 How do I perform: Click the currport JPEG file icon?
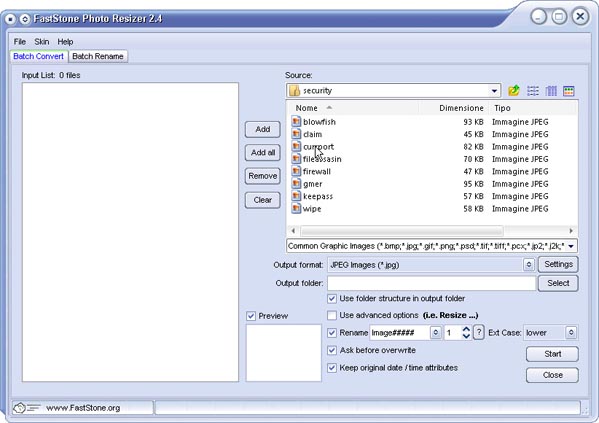coord(296,146)
